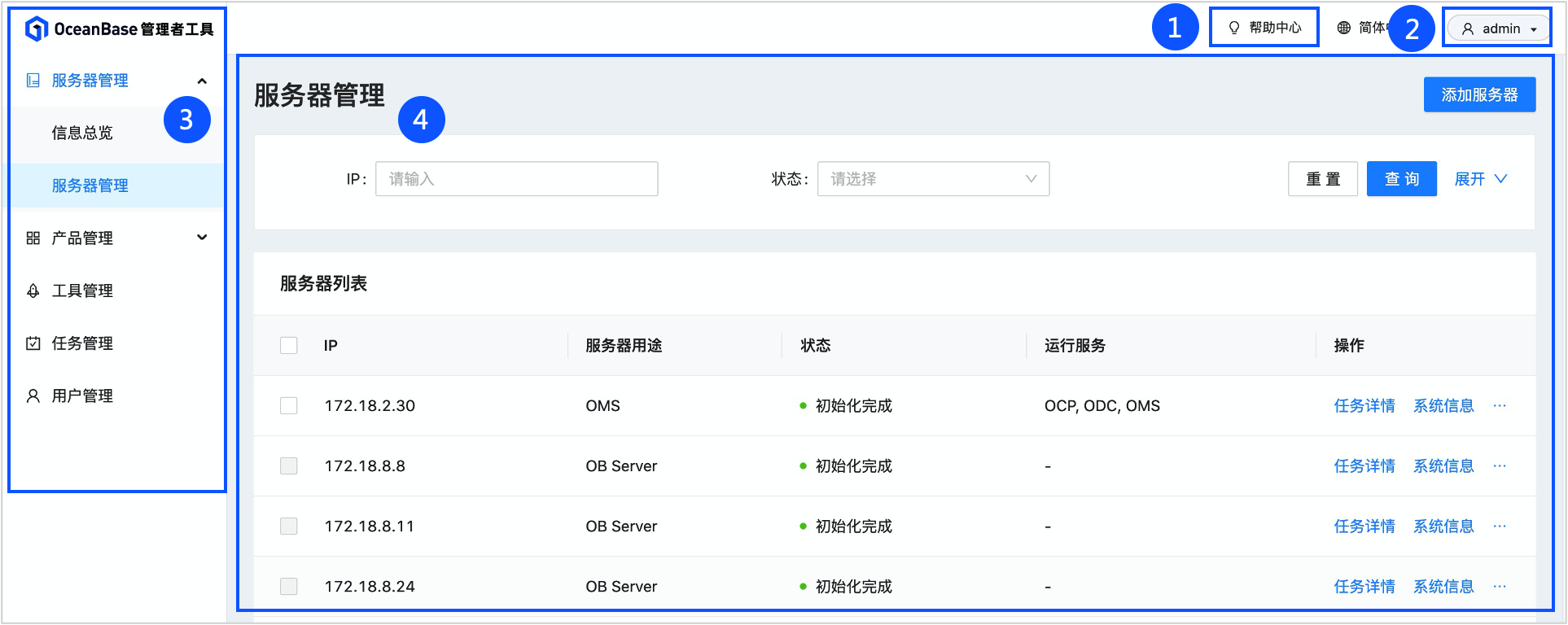Open 工具管理 in the sidebar
The image size is (1568, 625).
pyautogui.click(x=82, y=291)
